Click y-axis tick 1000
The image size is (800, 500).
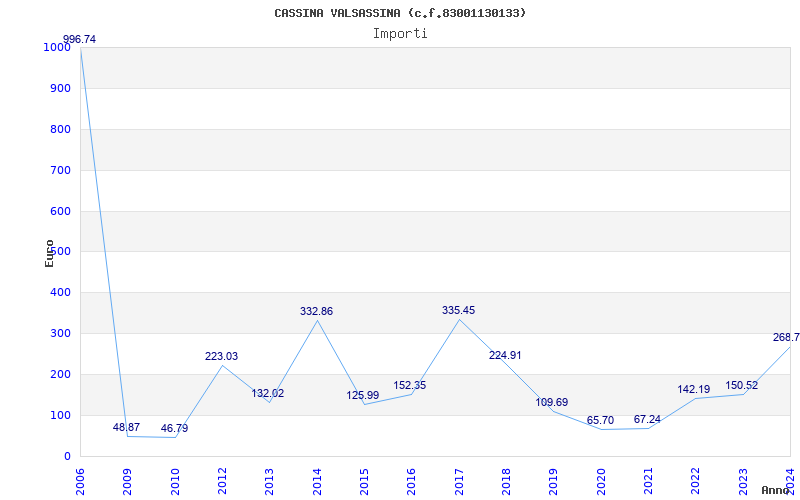(57, 47)
